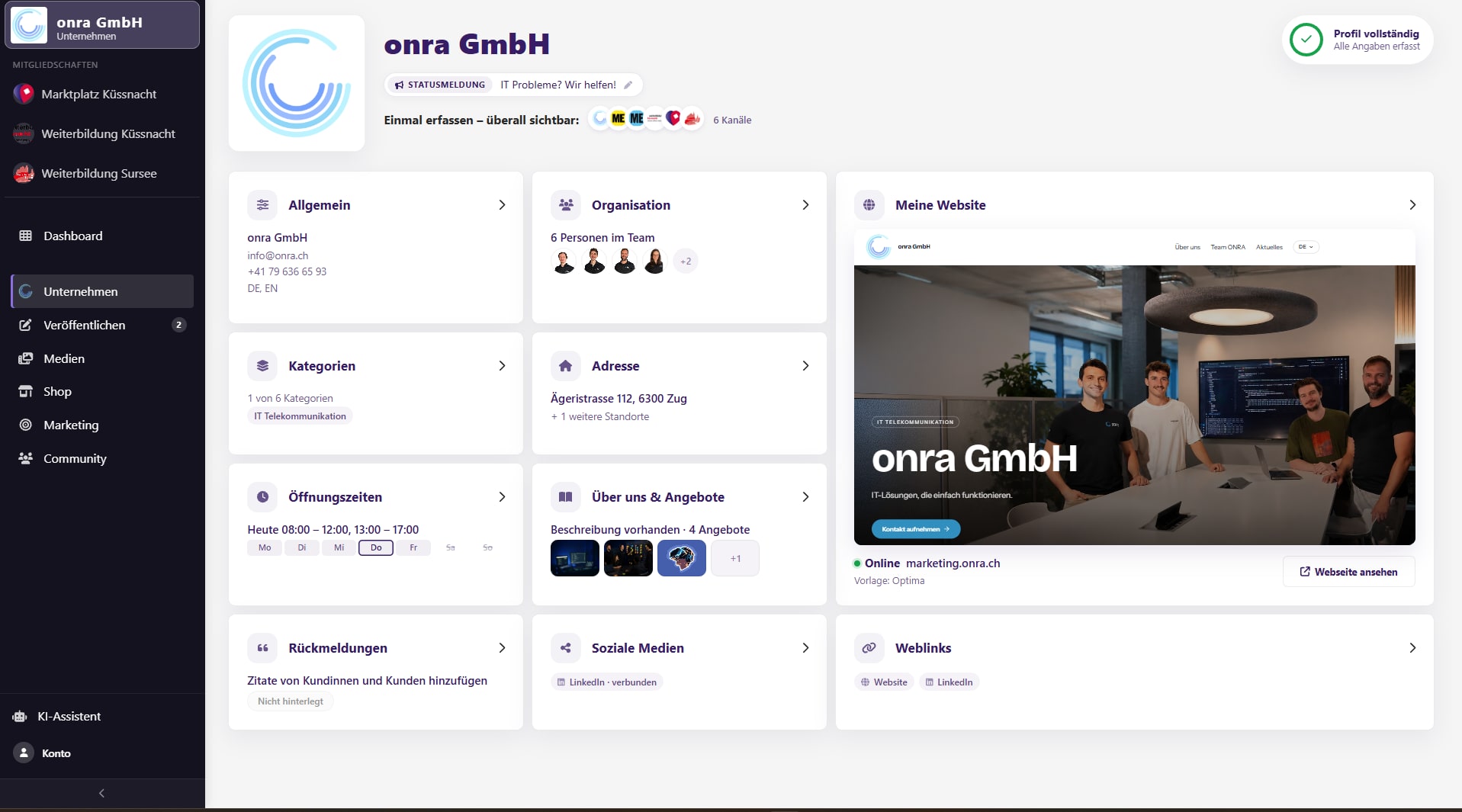Expand the Öffnungszeiten card chevron
This screenshot has height=812, width=1462.
(x=502, y=497)
